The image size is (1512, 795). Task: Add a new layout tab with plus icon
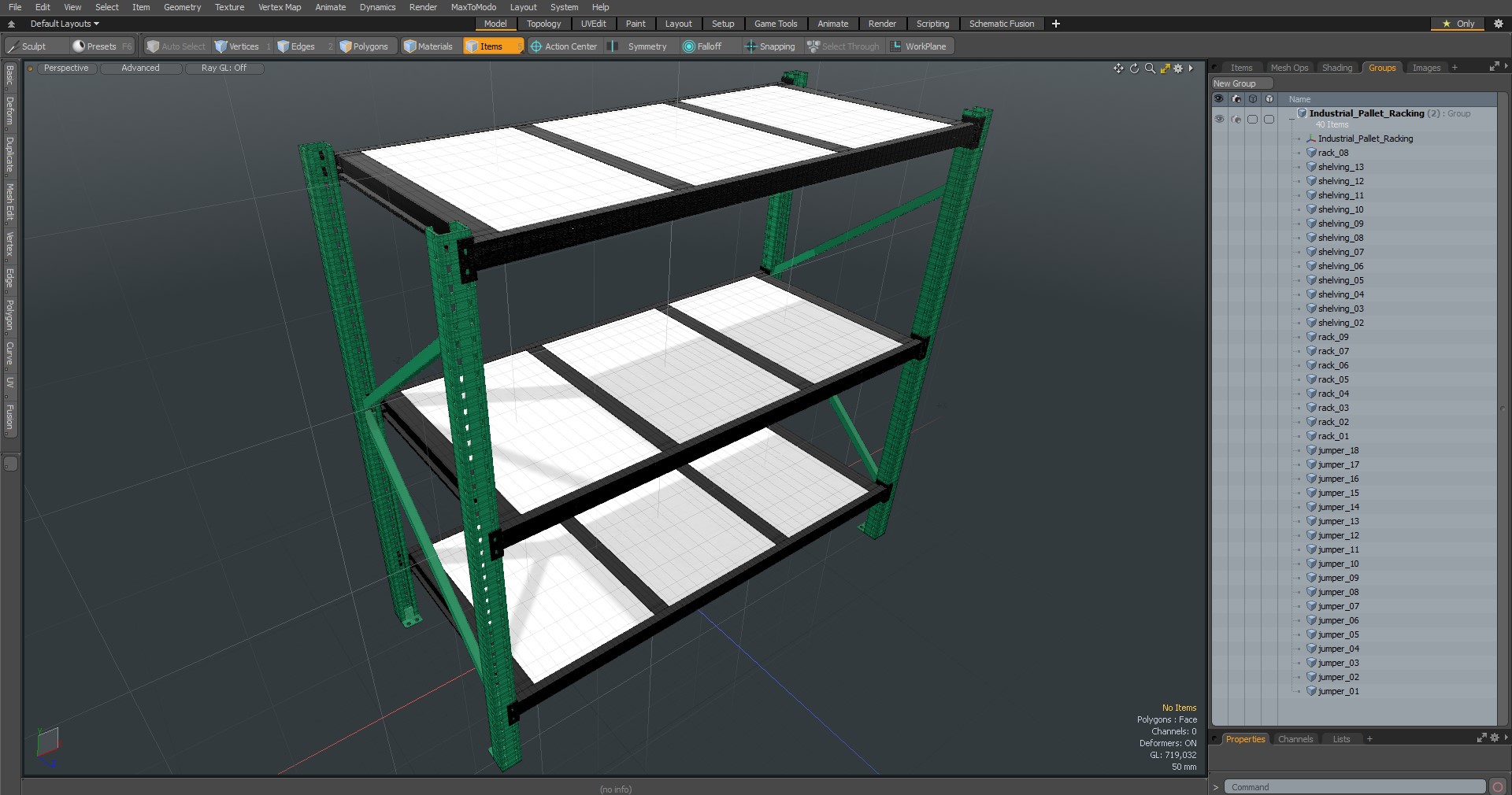pyautogui.click(x=1055, y=24)
